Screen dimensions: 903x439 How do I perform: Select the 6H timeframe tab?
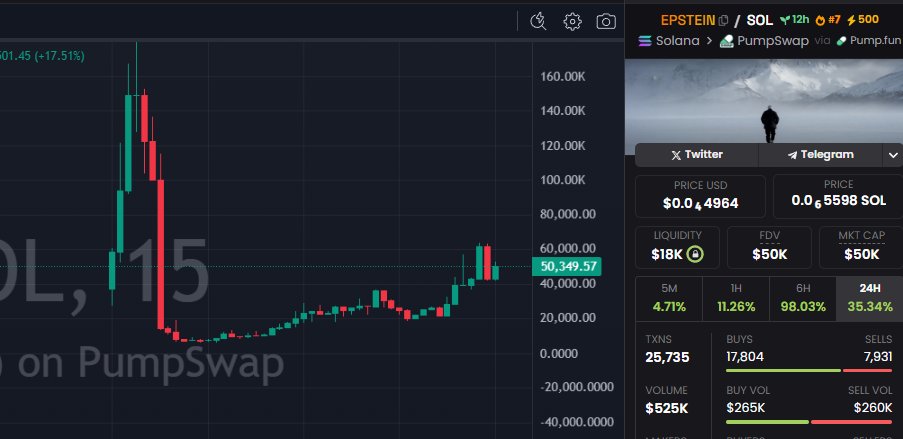(803, 299)
